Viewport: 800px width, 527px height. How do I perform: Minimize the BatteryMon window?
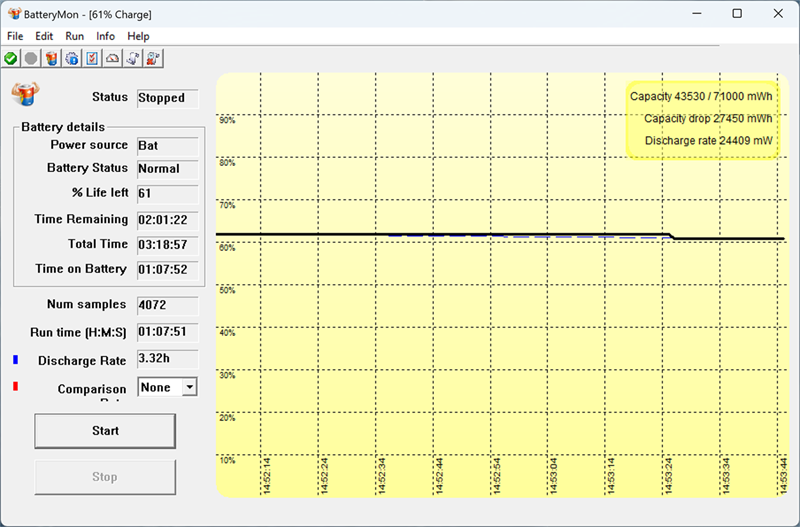click(x=697, y=14)
